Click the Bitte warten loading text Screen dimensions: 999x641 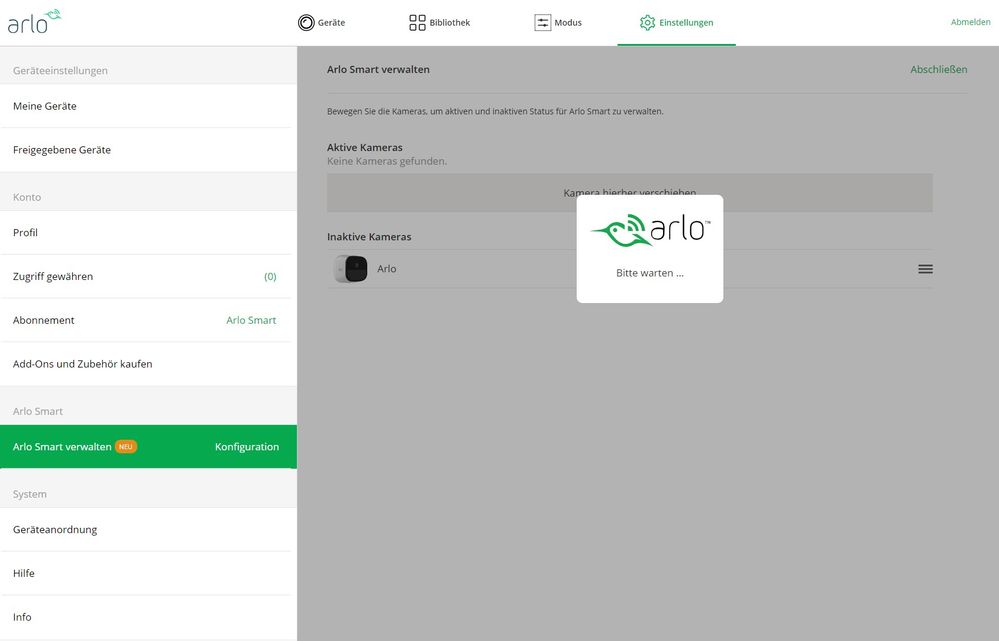pyautogui.click(x=650, y=273)
